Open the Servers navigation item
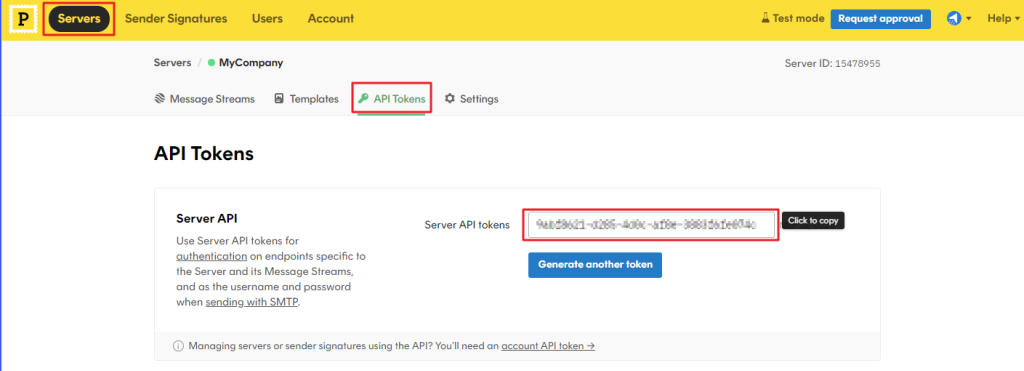Viewport: 1024px width, 371px height. [79, 19]
